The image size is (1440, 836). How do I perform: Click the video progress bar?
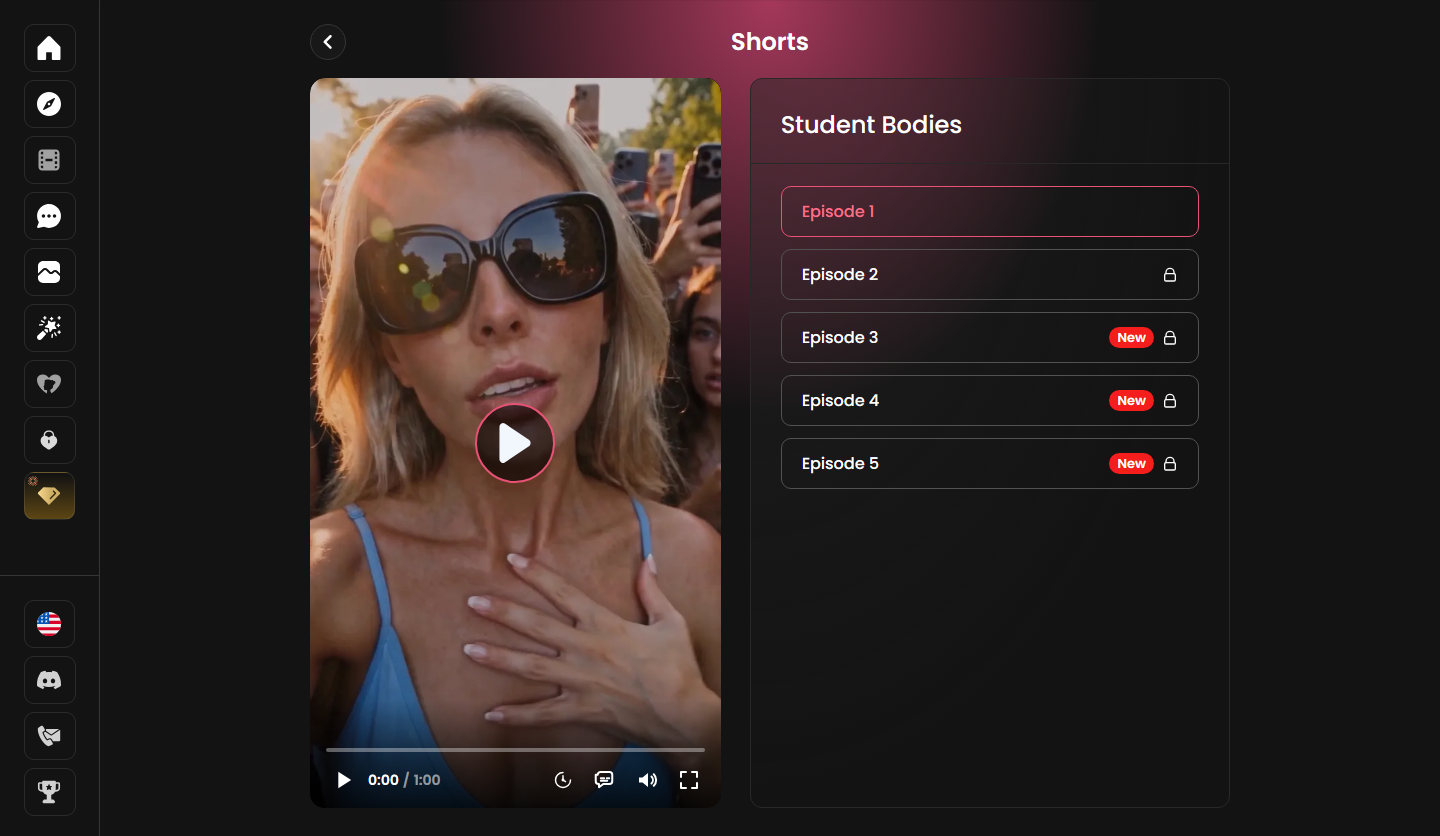pyautogui.click(x=515, y=749)
